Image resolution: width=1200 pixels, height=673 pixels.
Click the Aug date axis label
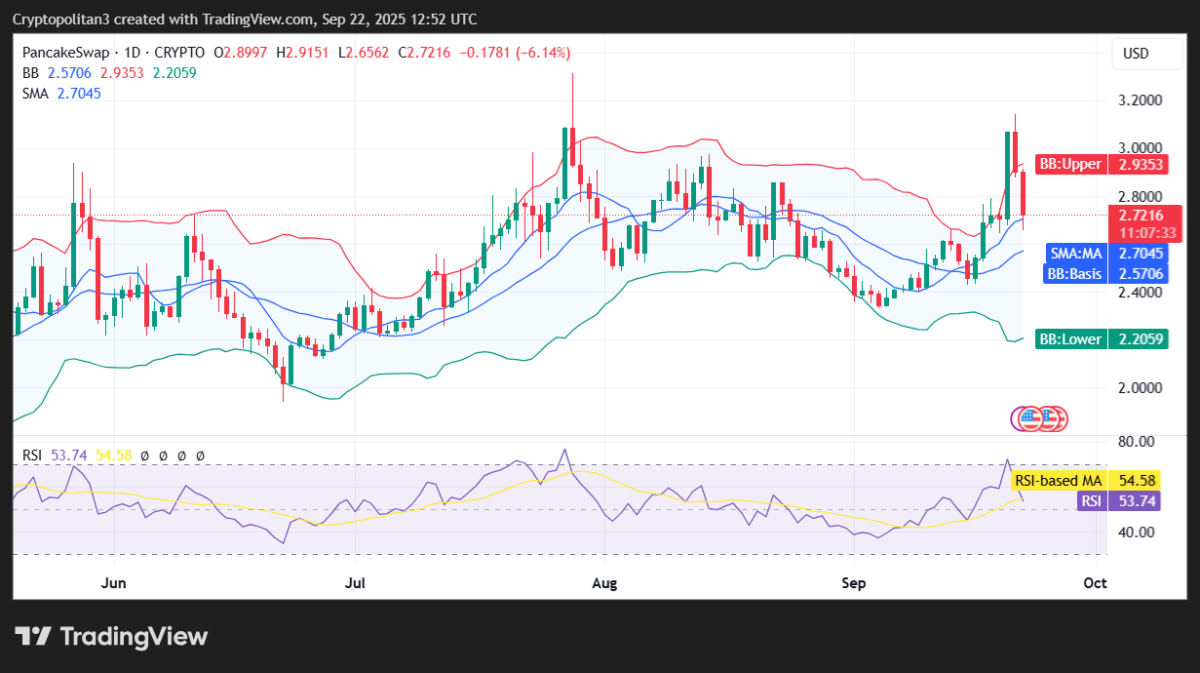click(x=604, y=582)
